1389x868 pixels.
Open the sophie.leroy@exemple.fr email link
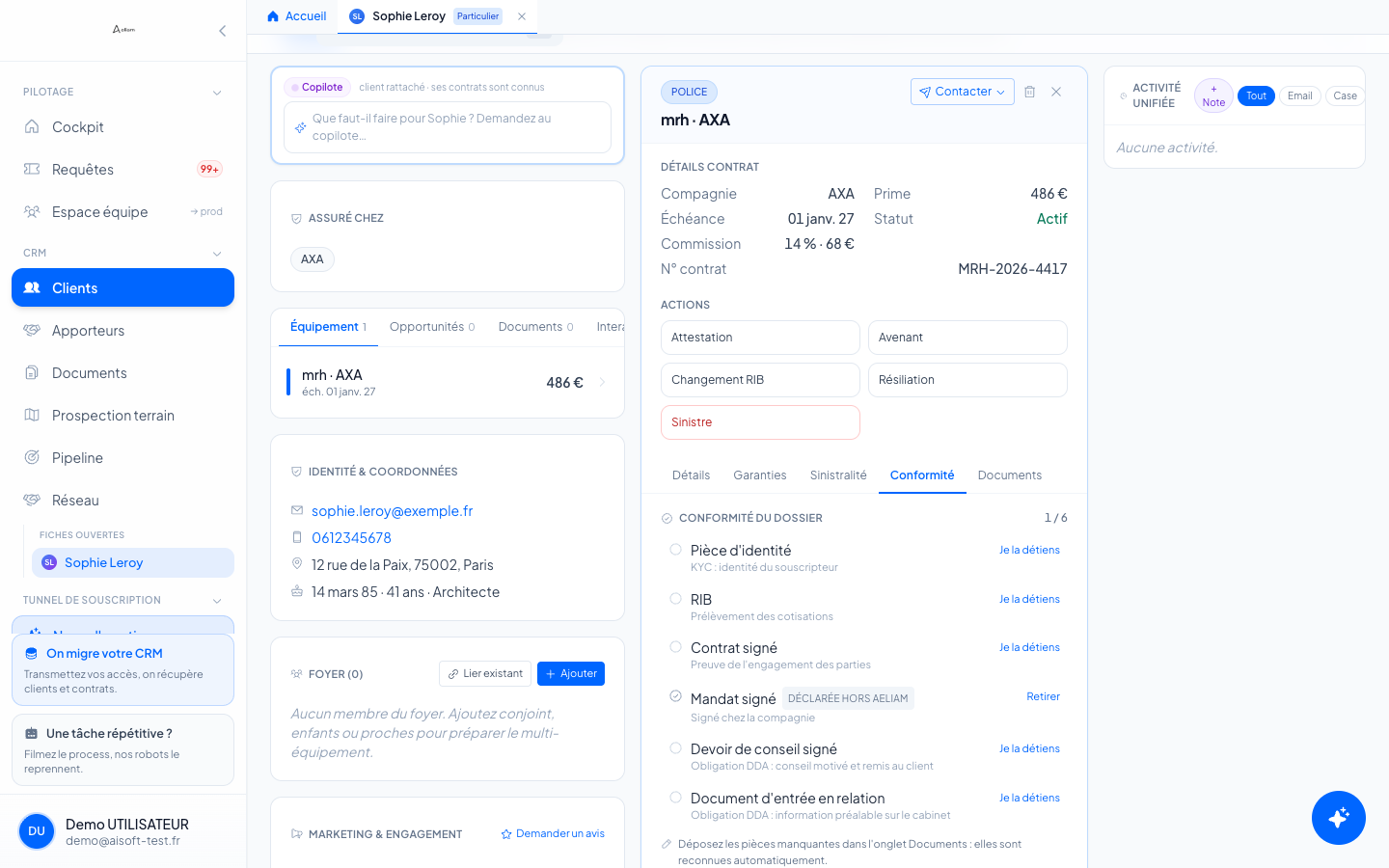tap(392, 511)
